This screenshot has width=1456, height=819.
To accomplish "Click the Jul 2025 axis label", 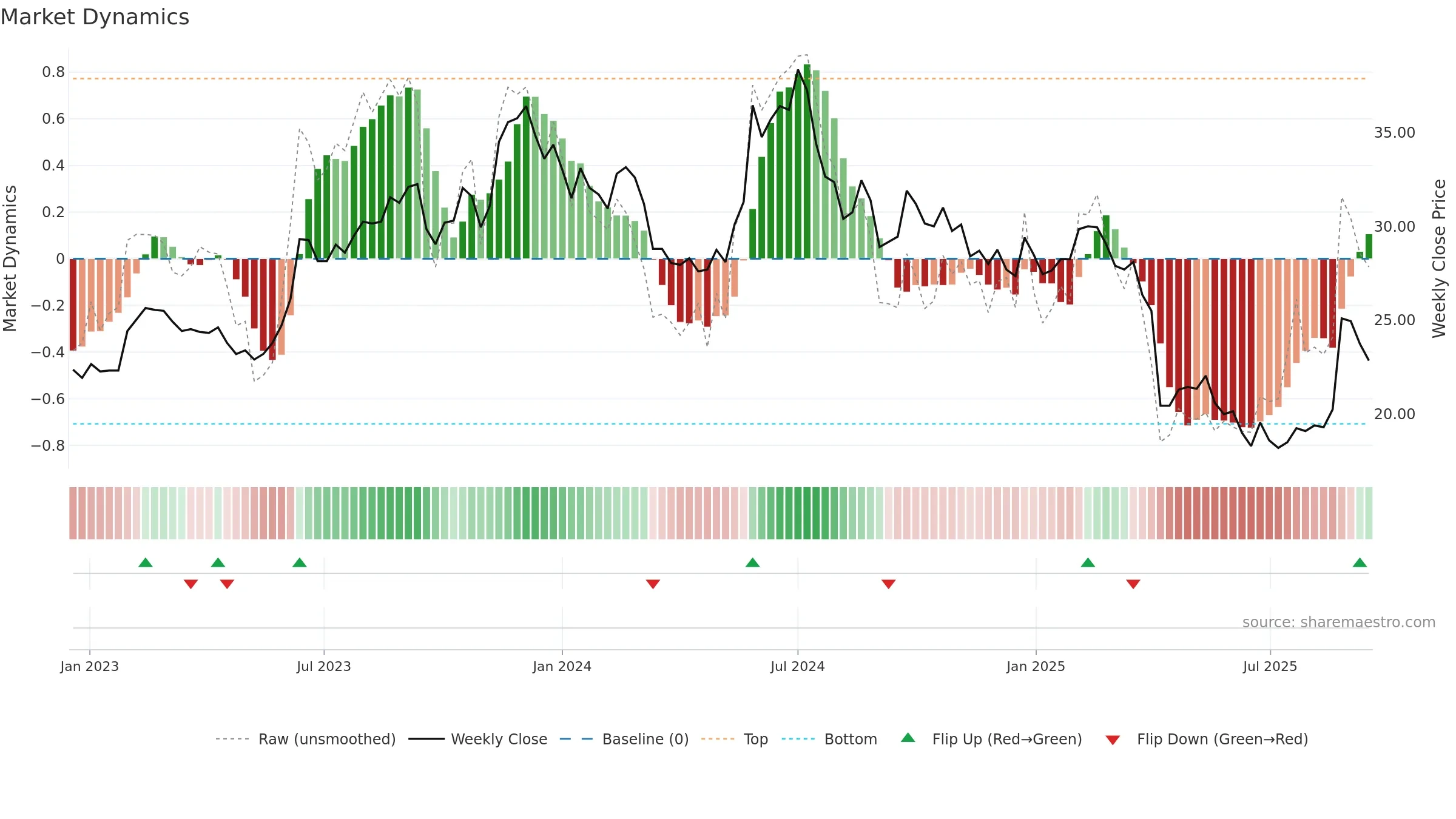I will point(1270,666).
